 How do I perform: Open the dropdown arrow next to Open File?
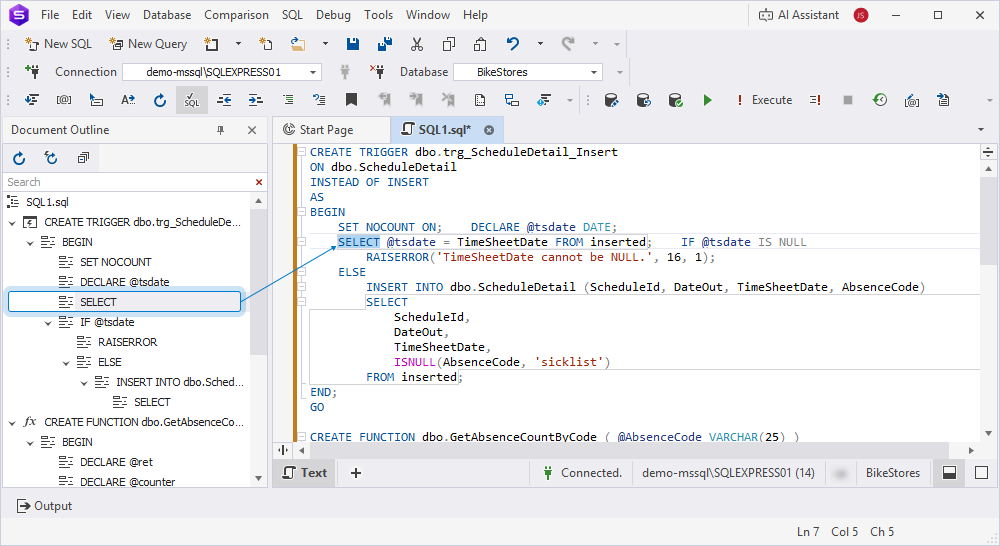point(325,44)
